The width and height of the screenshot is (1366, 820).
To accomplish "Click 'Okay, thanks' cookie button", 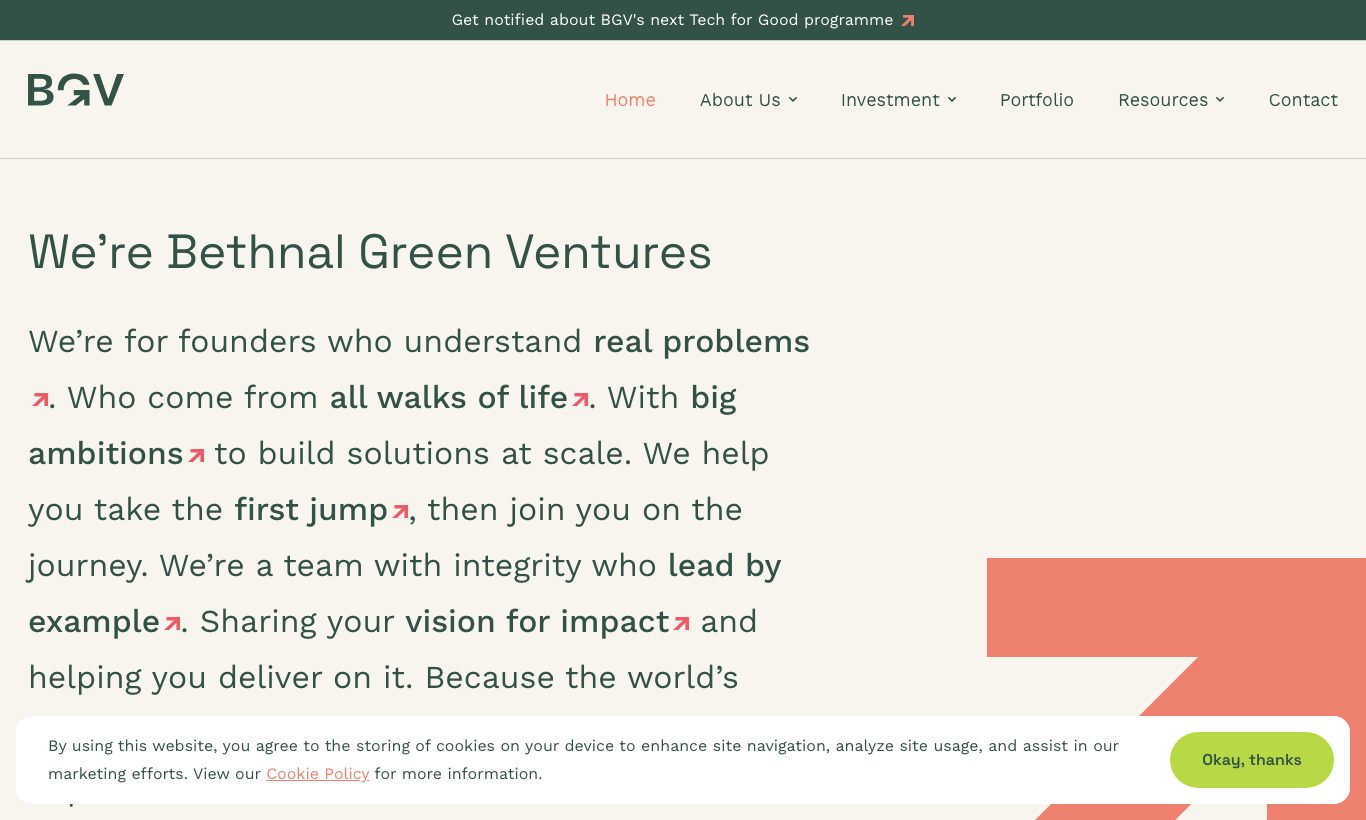I will (x=1252, y=760).
